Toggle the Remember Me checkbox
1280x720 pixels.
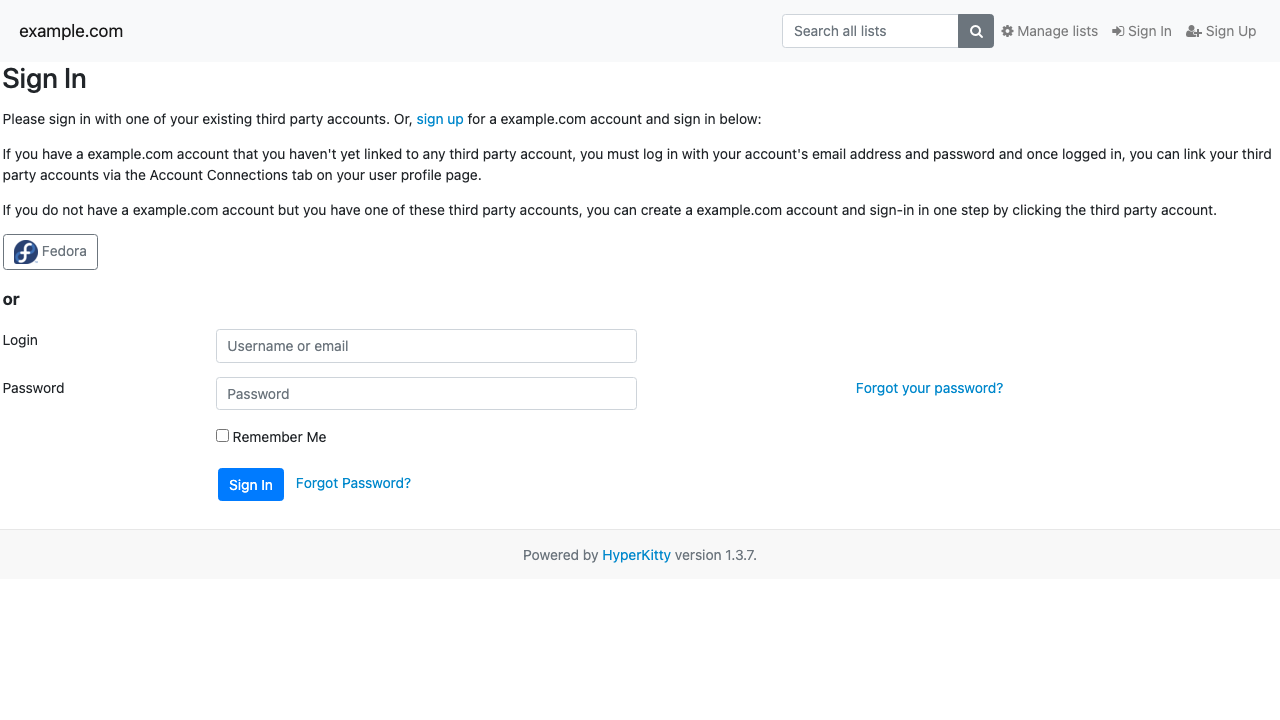click(x=222, y=436)
